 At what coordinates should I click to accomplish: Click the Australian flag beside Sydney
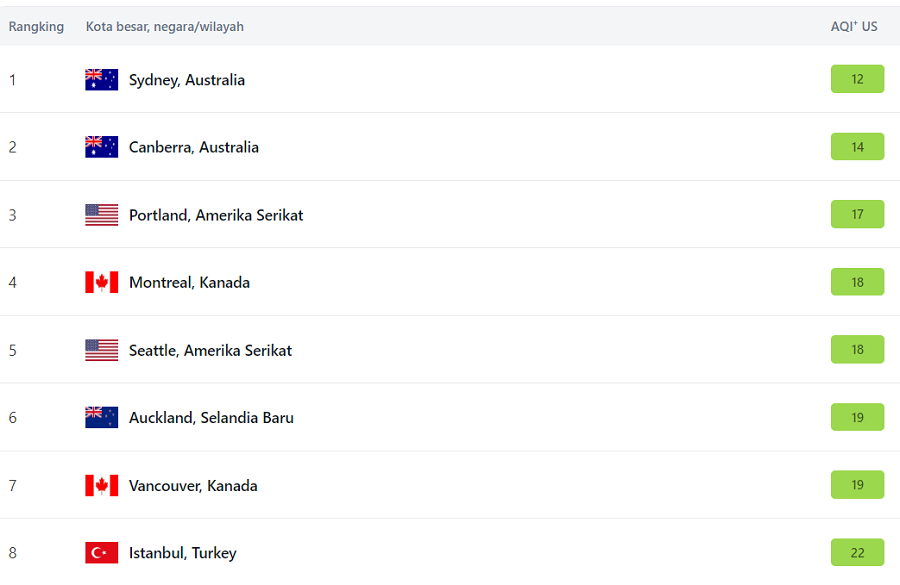(x=102, y=80)
